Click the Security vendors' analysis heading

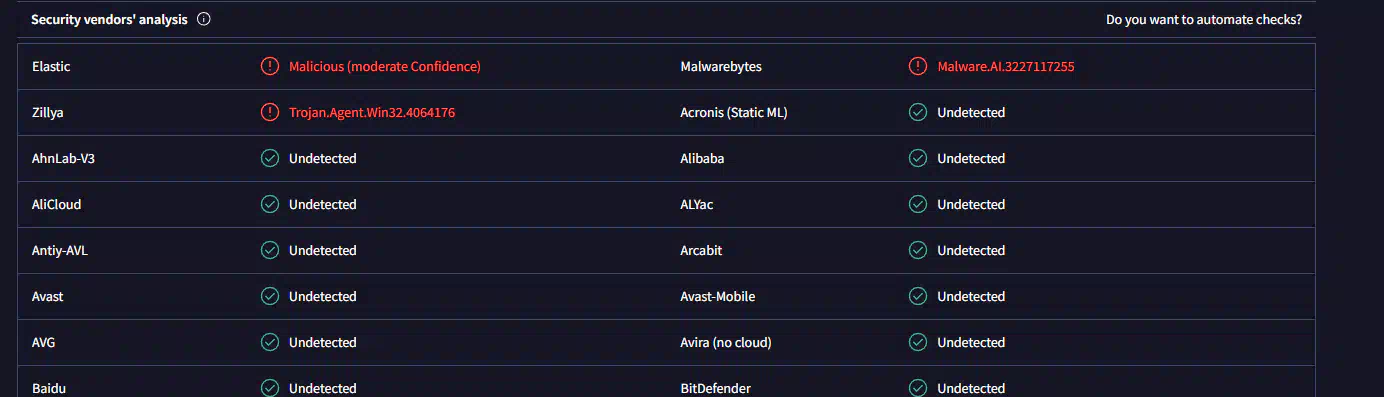coord(109,19)
